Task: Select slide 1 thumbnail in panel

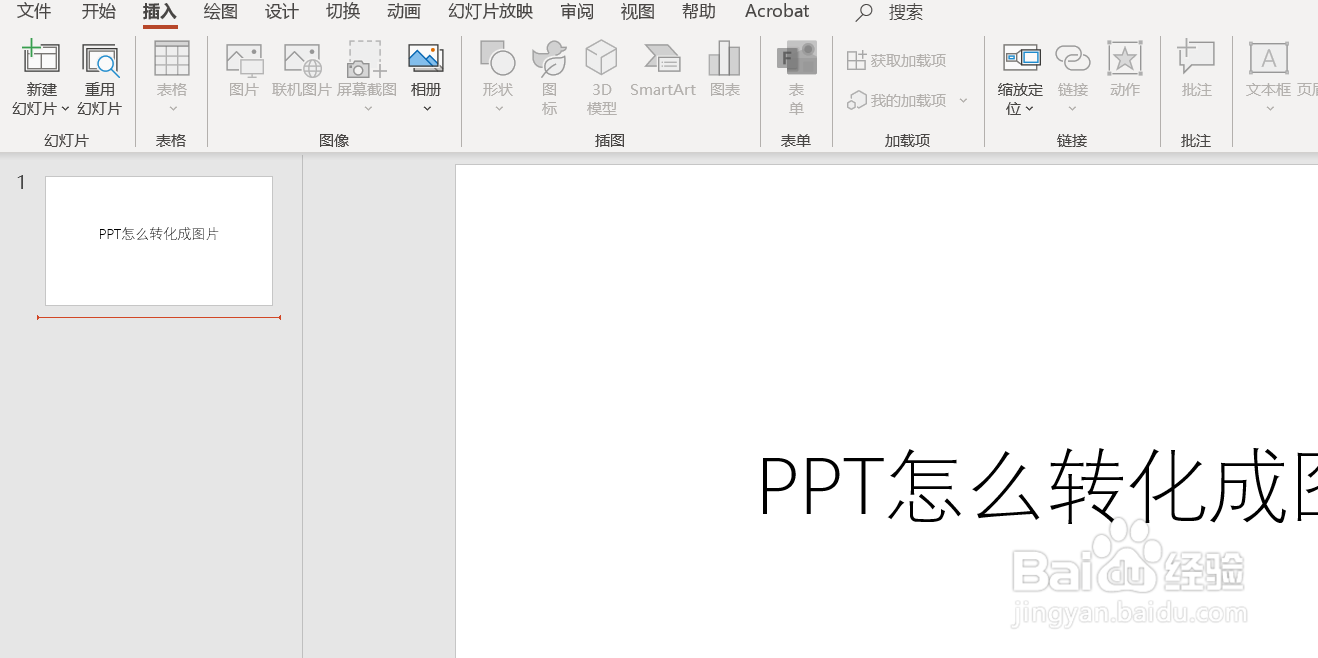Action: coord(159,241)
